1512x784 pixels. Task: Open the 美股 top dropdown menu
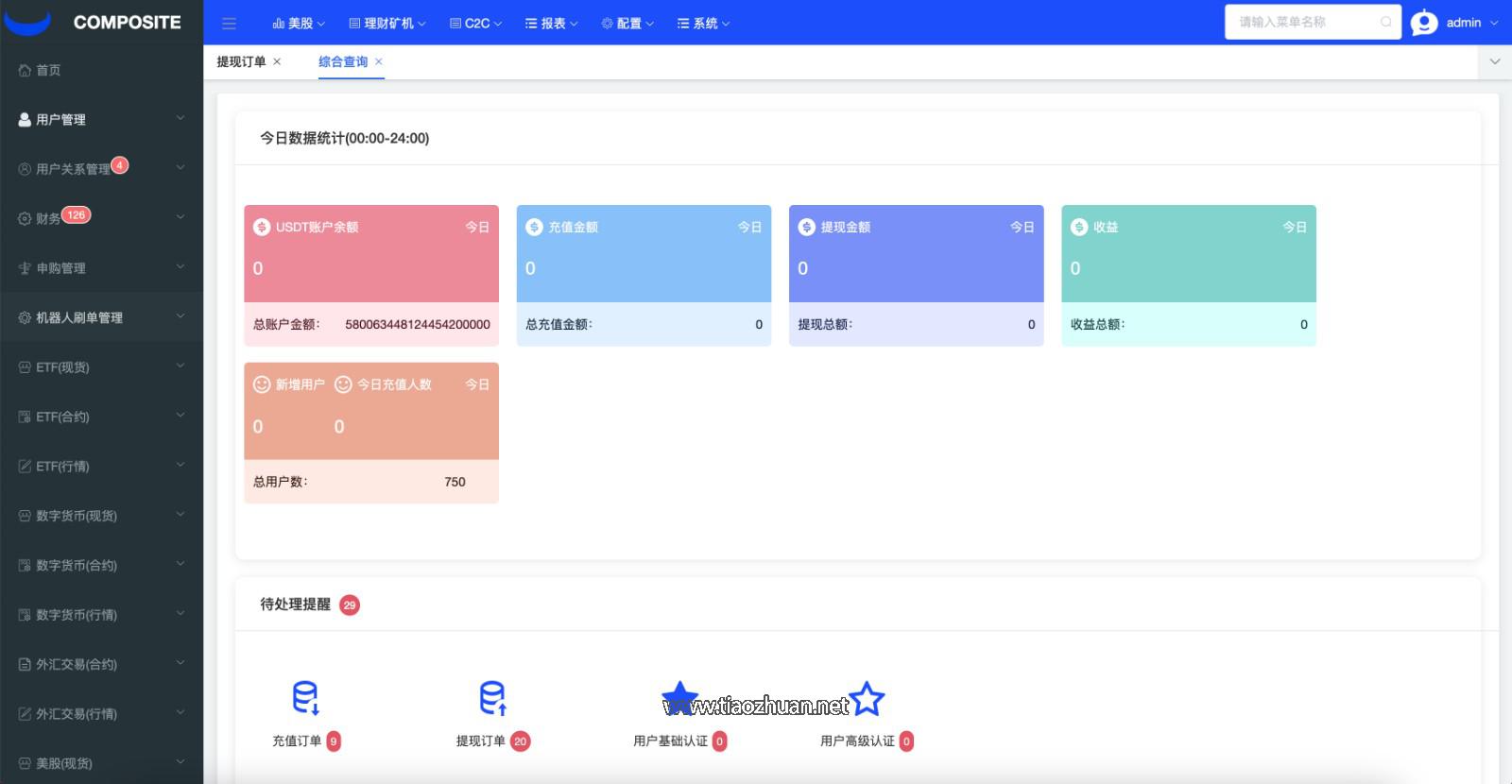pos(299,24)
